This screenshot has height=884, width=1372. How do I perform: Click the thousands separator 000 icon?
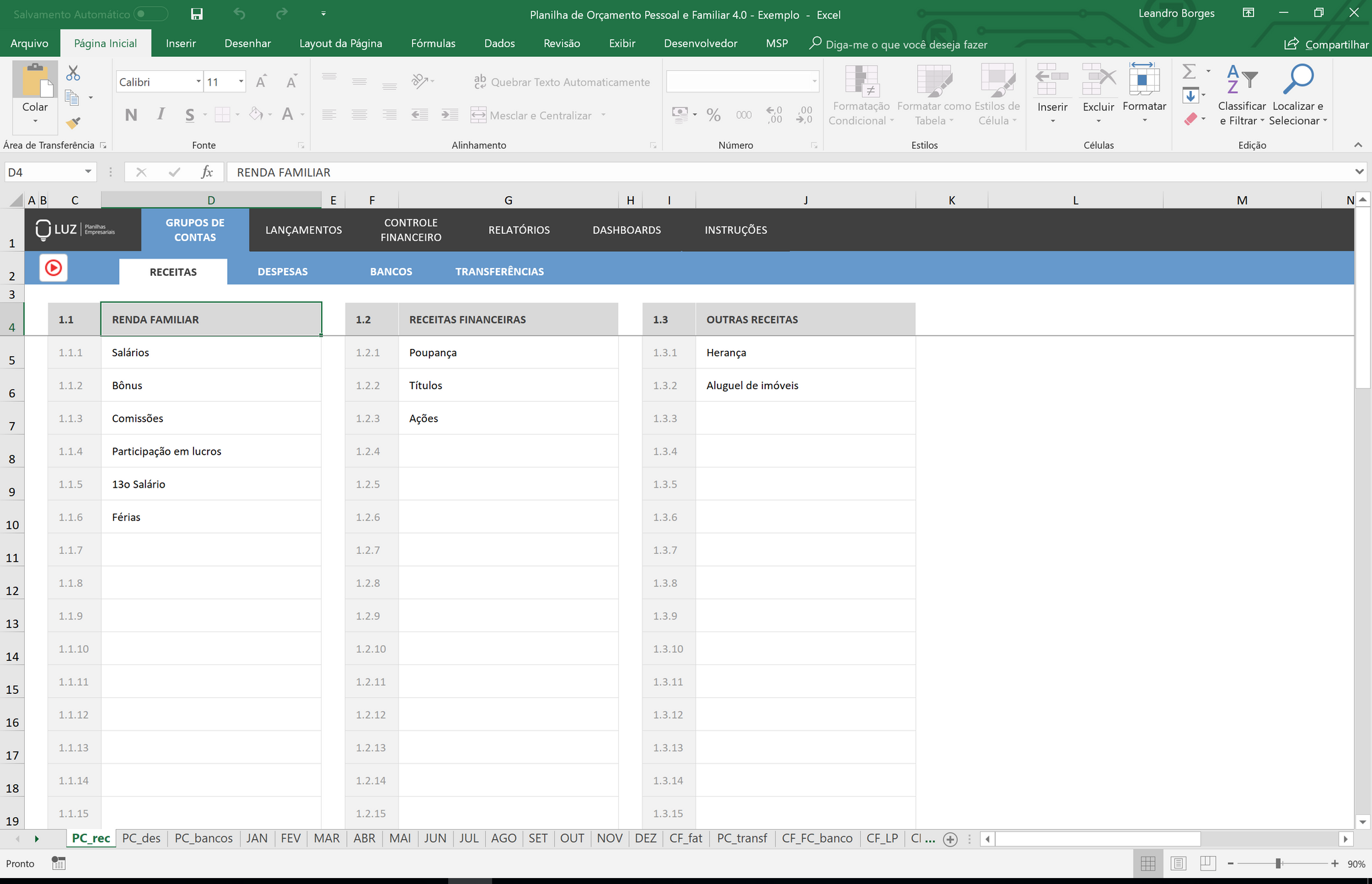744,115
